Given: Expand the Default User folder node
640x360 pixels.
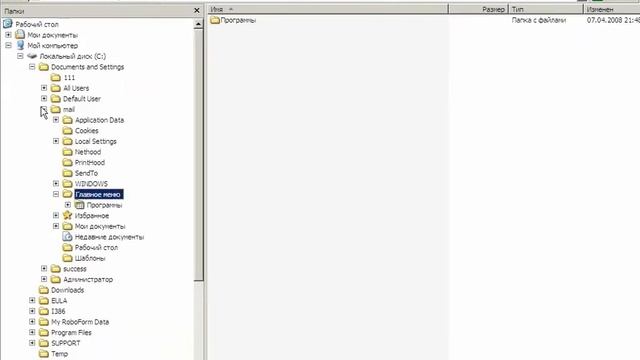Looking at the screenshot, I should point(44,99).
